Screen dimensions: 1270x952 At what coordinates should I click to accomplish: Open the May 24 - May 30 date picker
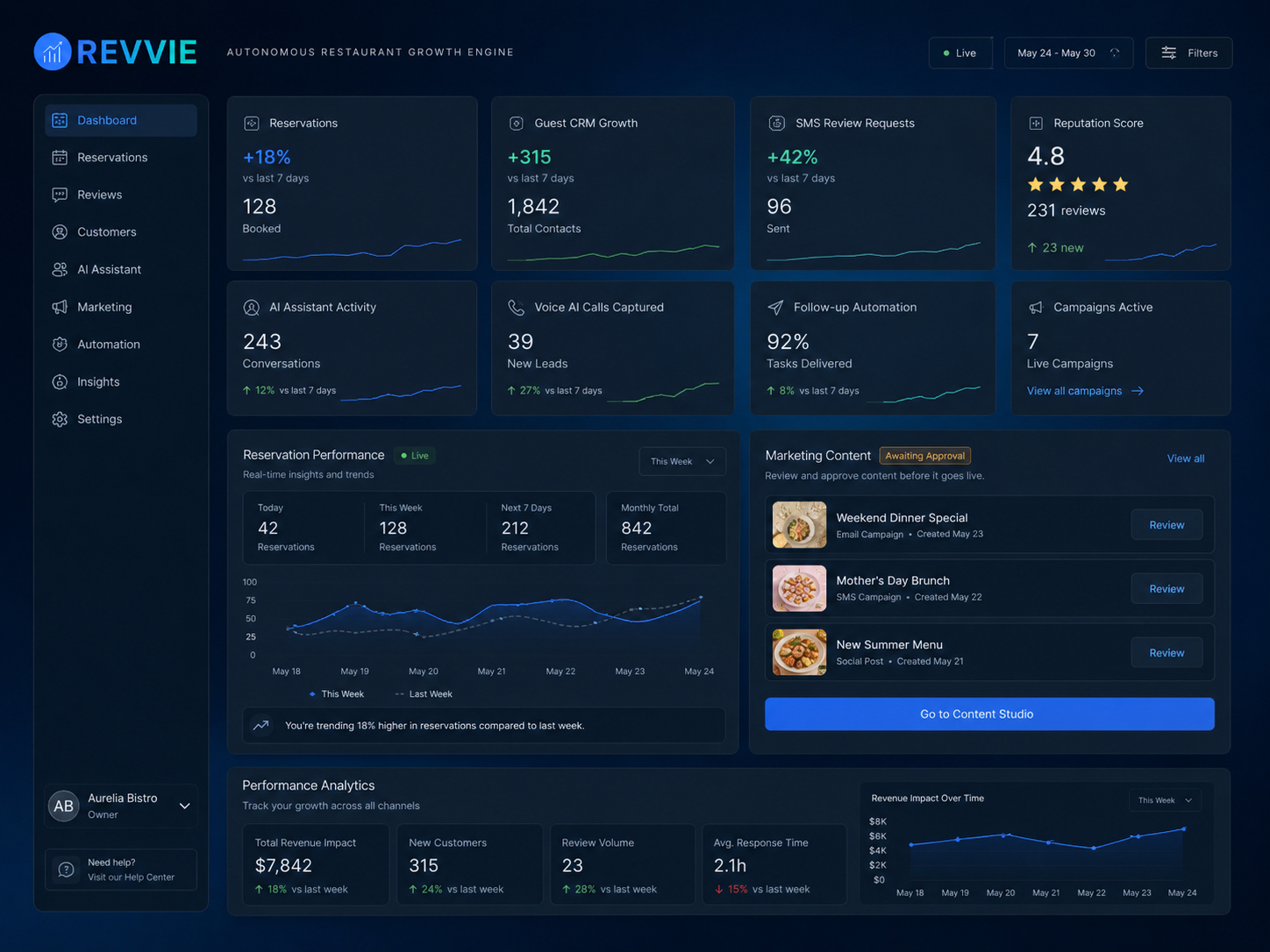coord(1068,53)
